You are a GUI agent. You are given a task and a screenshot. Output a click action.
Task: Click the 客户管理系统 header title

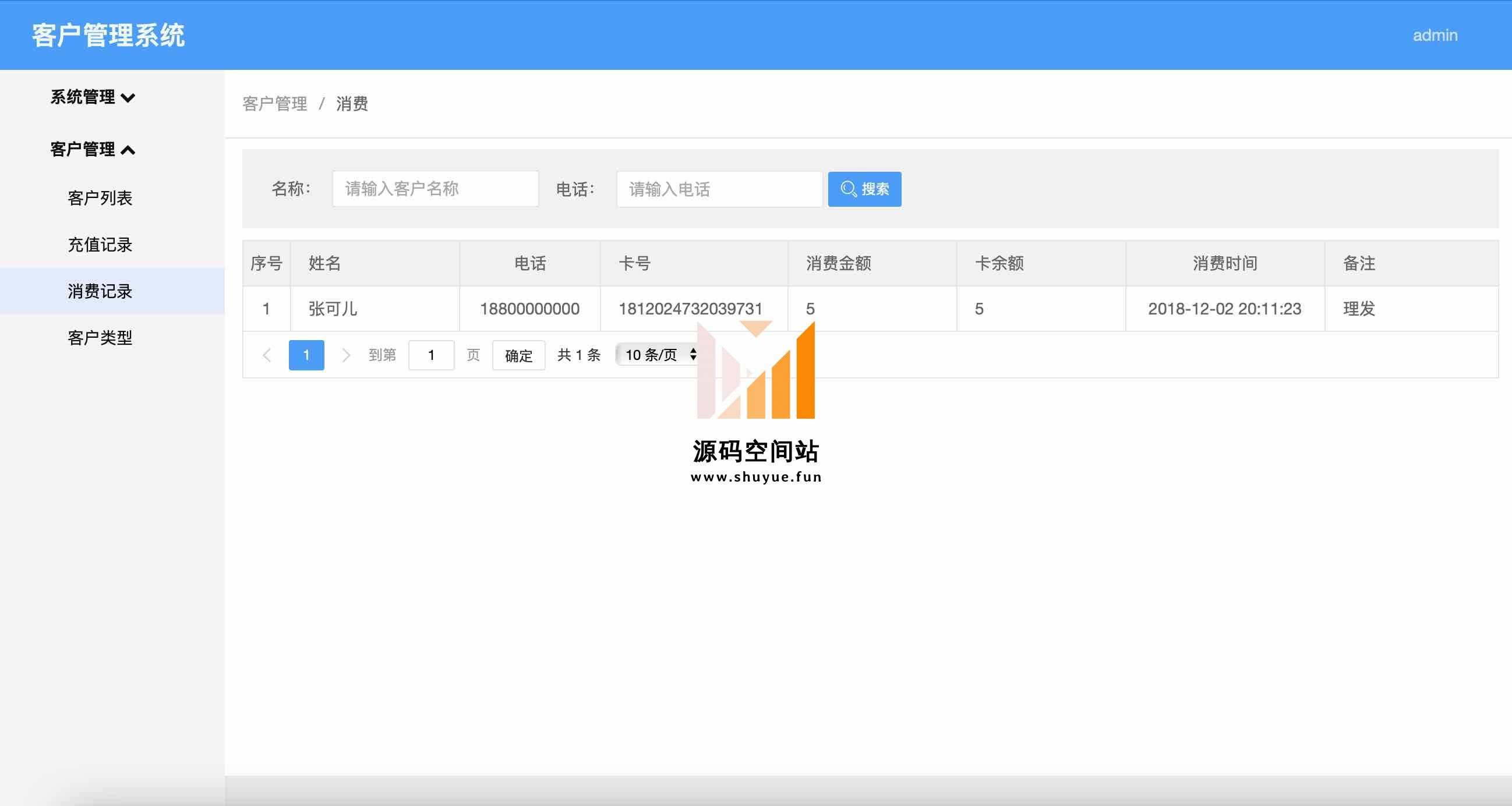tap(108, 35)
